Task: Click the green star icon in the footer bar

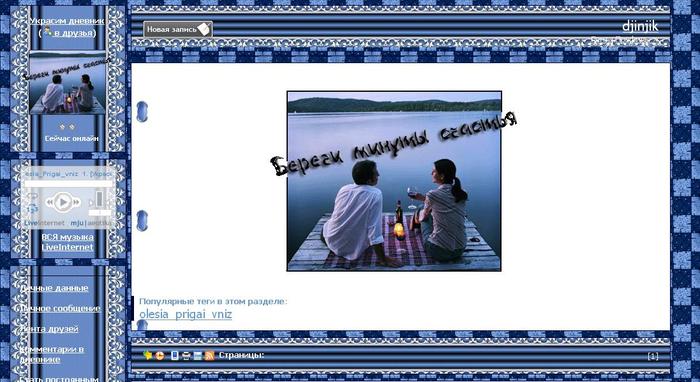Action: (148, 355)
